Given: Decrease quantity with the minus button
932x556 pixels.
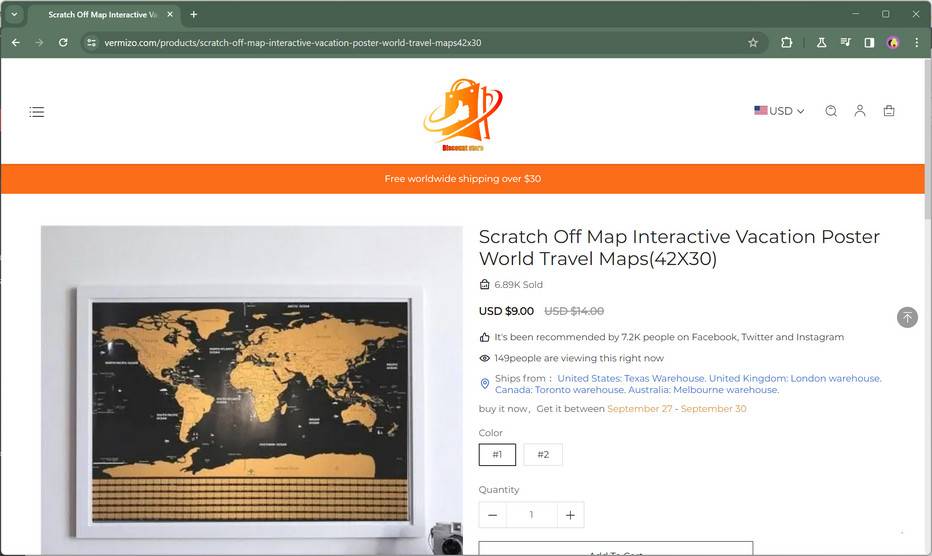Looking at the screenshot, I should click(x=492, y=515).
